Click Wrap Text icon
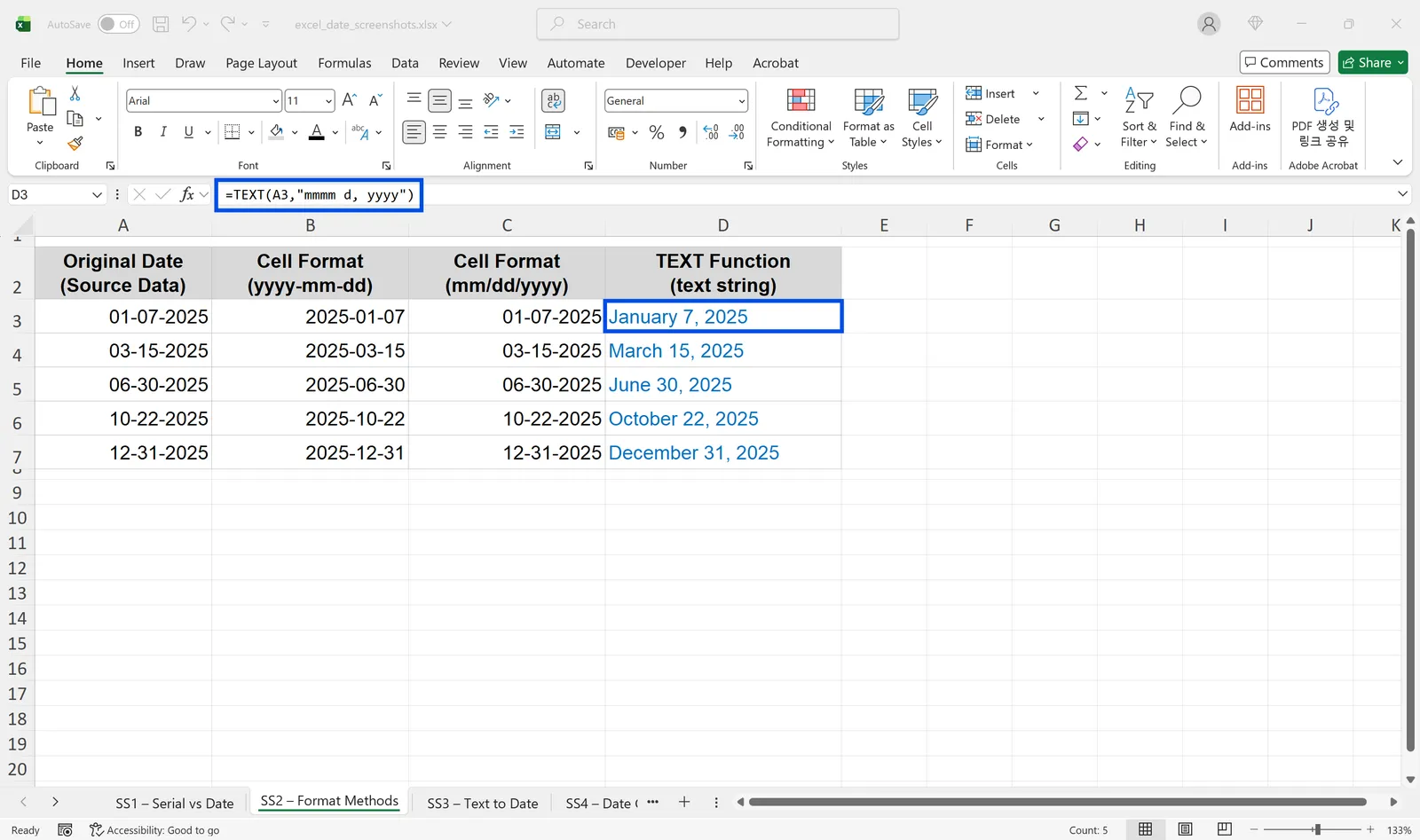Screen dimensions: 1420x840 click(x=554, y=100)
